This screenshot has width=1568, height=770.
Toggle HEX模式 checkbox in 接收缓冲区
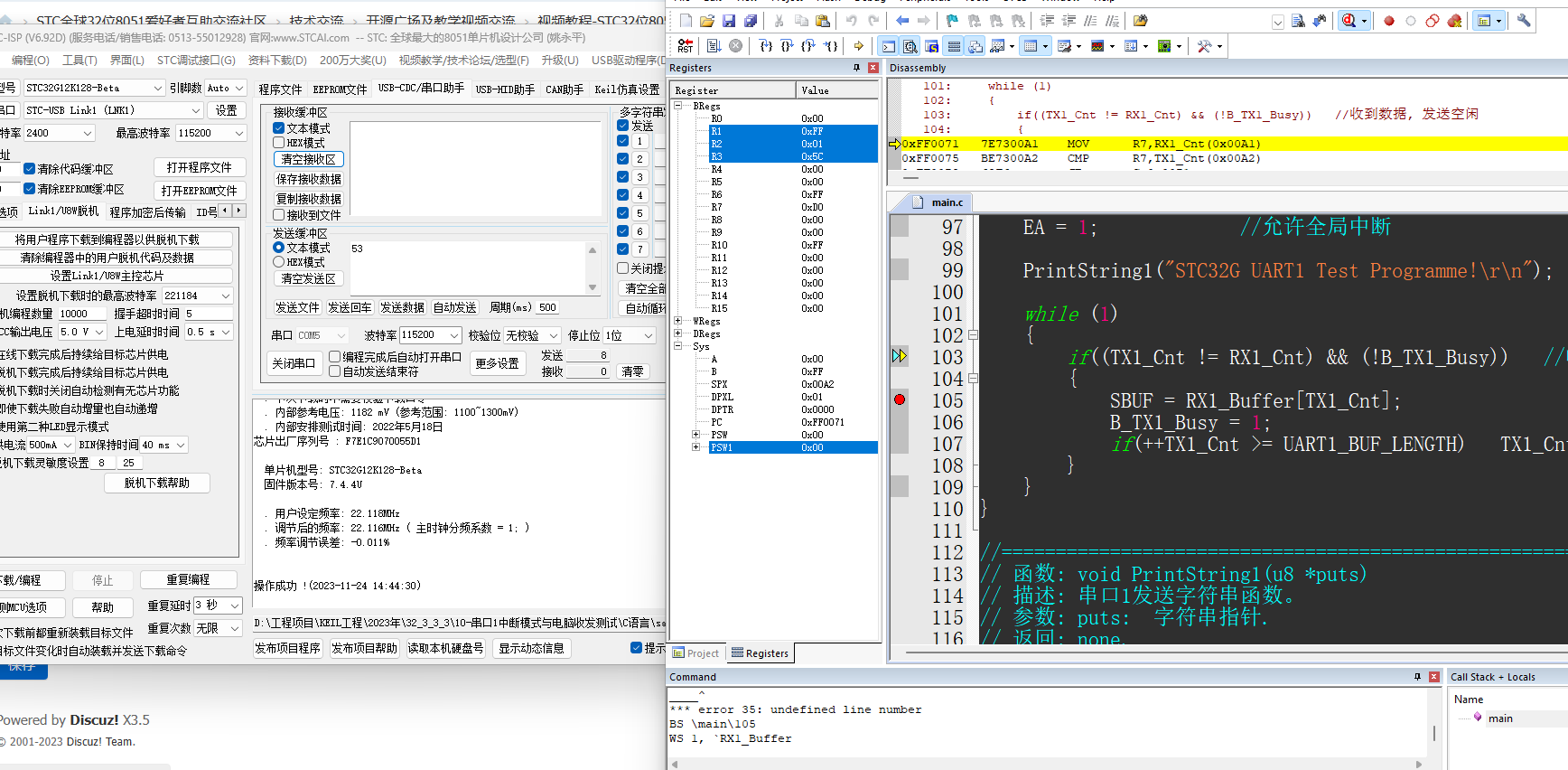(x=279, y=143)
